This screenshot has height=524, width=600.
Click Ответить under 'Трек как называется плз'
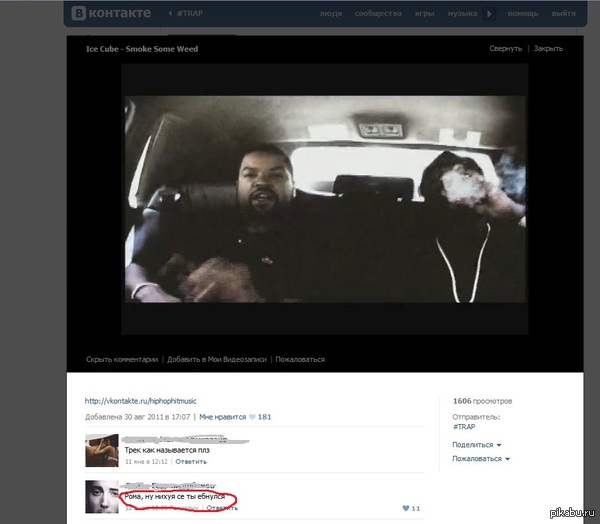[x=191, y=462]
